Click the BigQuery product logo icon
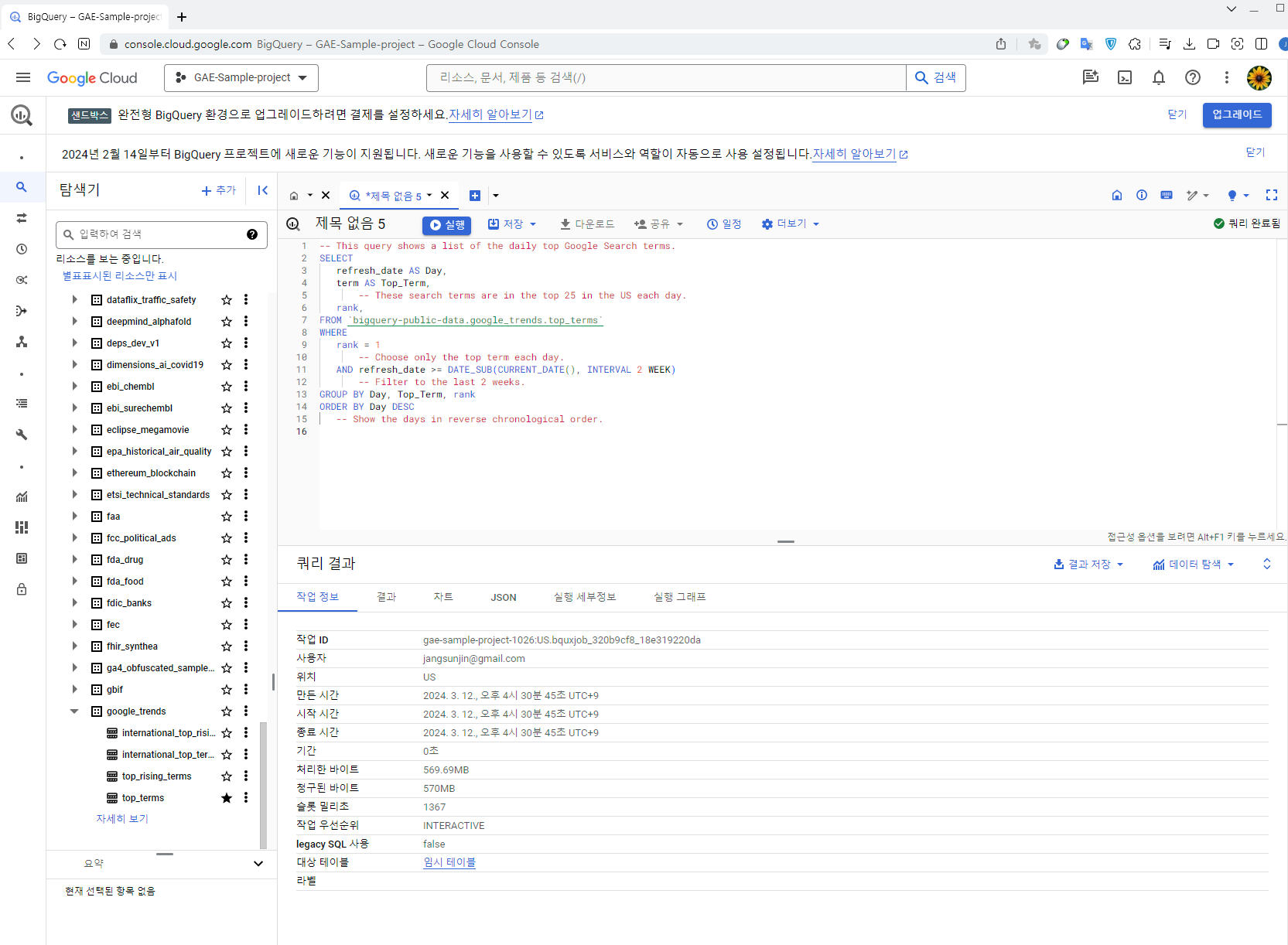 (22, 115)
